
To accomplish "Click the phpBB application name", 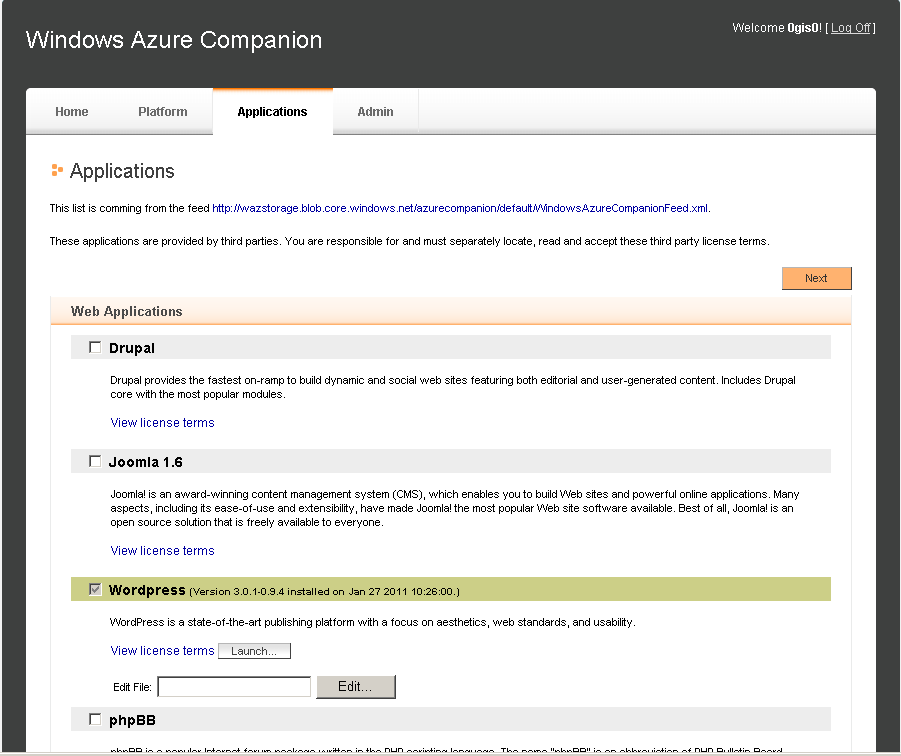I will point(132,720).
